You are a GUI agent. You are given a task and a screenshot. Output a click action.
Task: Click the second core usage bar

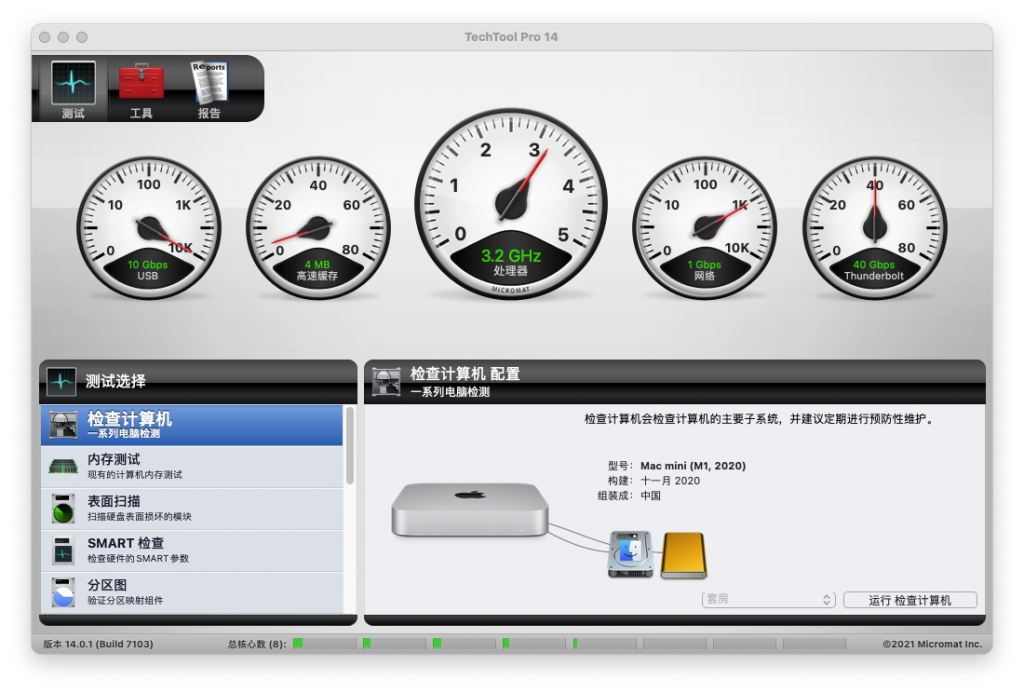pyautogui.click(x=394, y=643)
